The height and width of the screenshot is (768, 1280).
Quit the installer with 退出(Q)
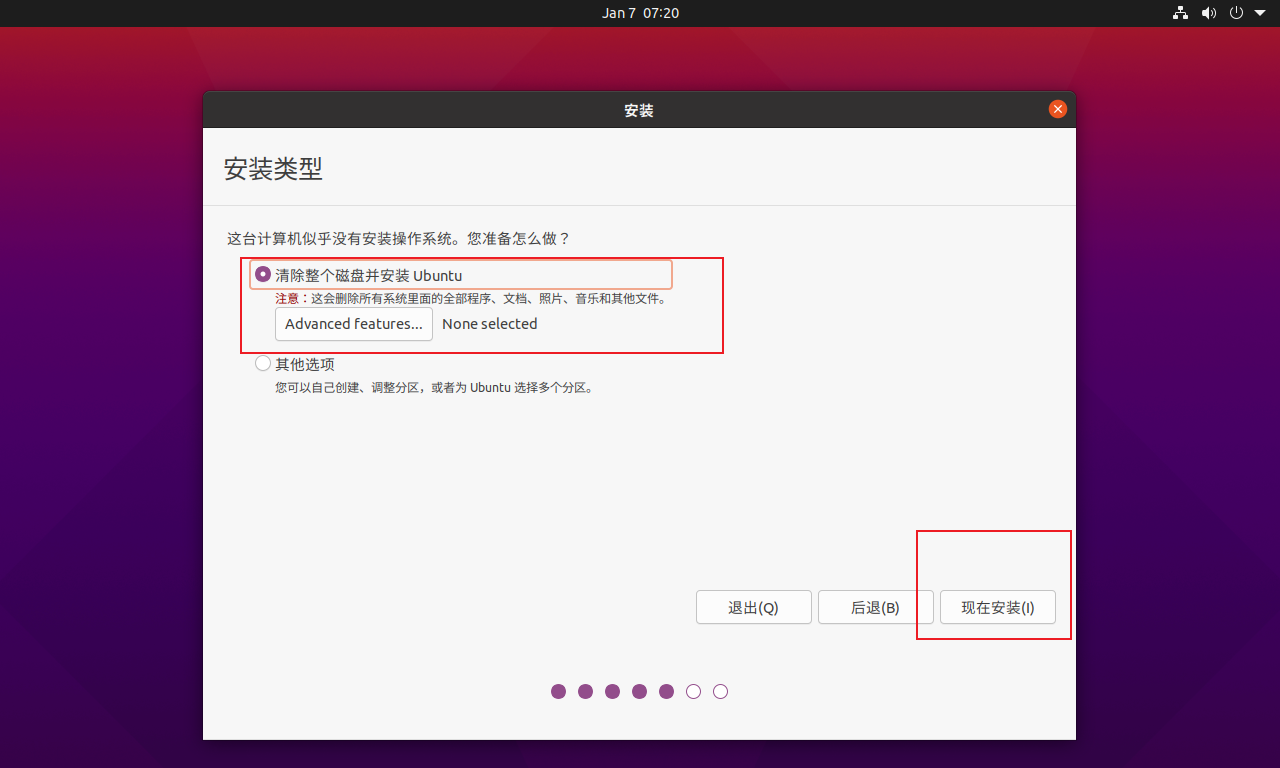[754, 607]
